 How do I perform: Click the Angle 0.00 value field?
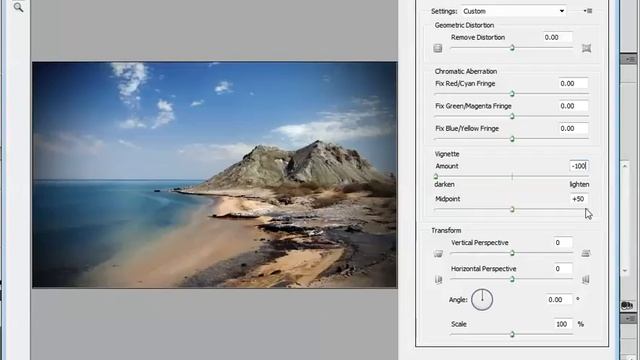558,300
